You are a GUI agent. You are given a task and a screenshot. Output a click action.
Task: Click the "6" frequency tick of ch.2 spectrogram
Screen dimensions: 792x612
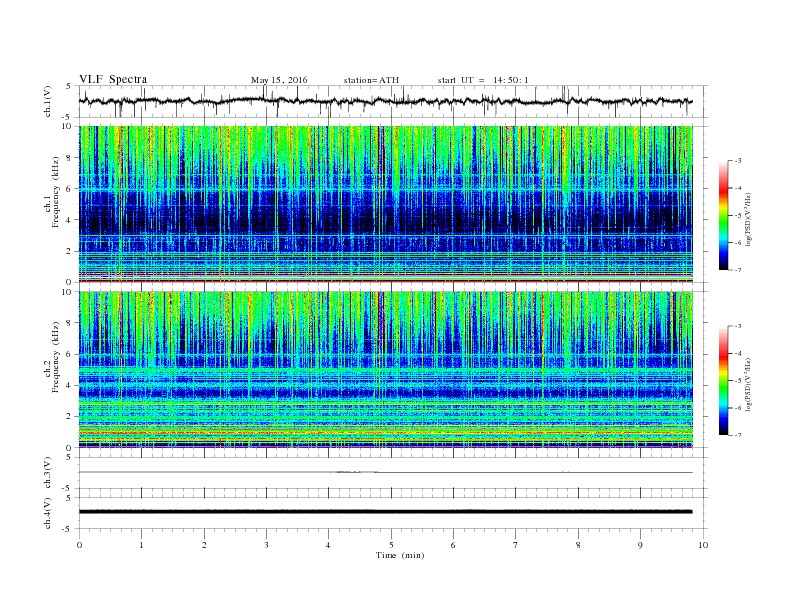click(71, 354)
